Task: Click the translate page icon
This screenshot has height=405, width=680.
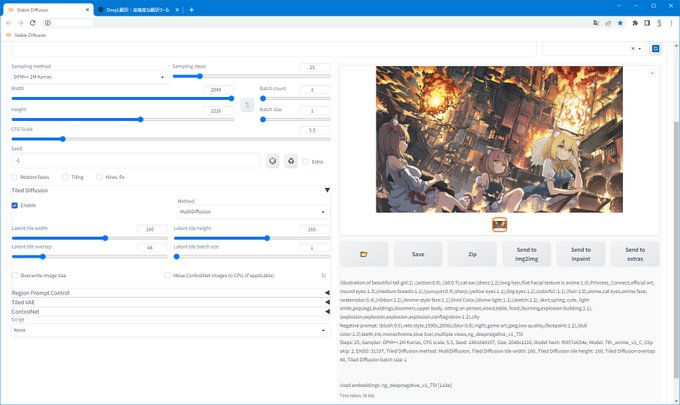Action: click(x=596, y=23)
